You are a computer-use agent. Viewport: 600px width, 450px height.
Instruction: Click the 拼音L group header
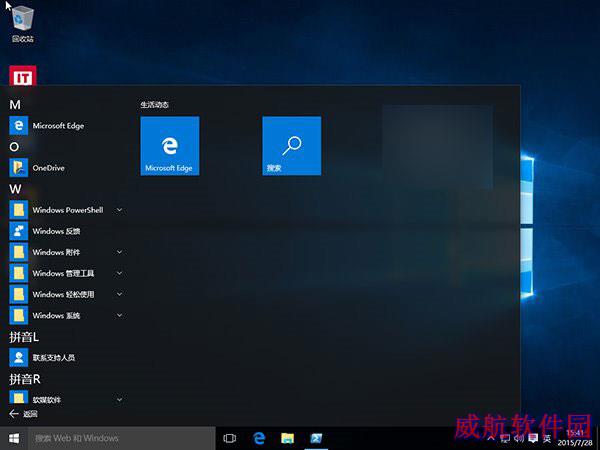pyautogui.click(x=24, y=337)
